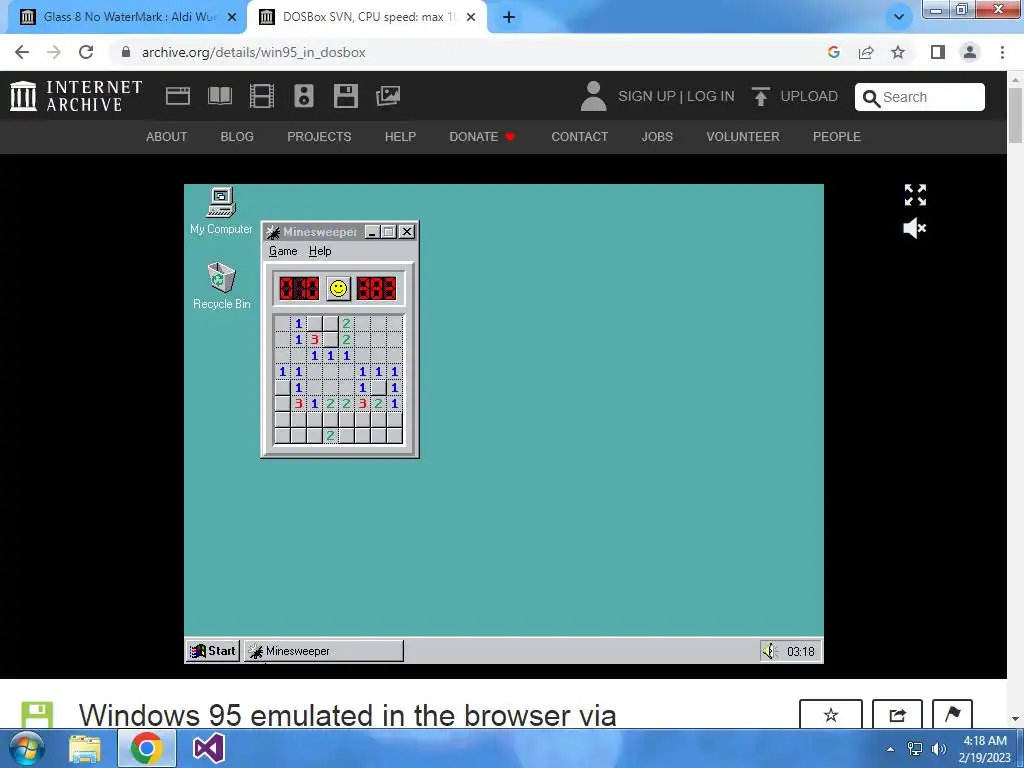The image size is (1024, 768).
Task: Open the Help menu in Minesweeper
Action: (320, 251)
